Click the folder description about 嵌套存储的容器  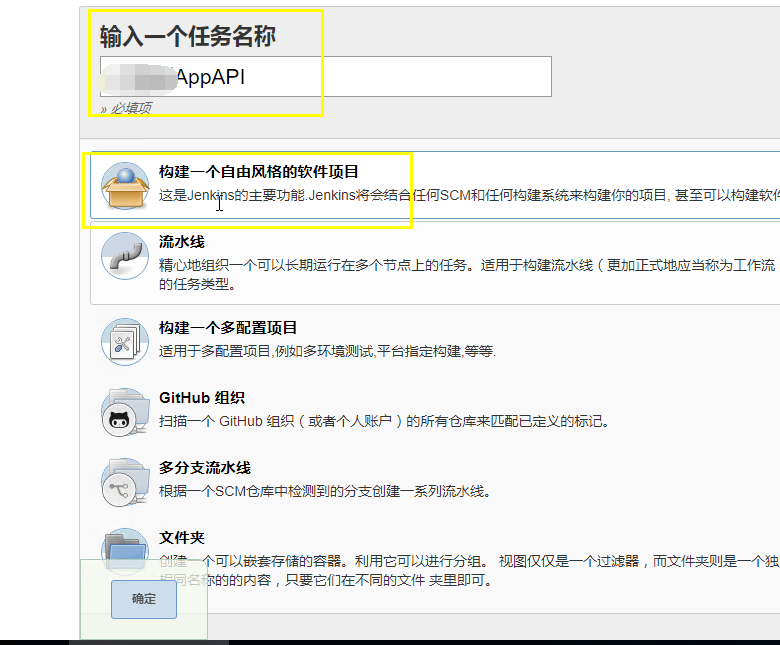click(x=469, y=570)
